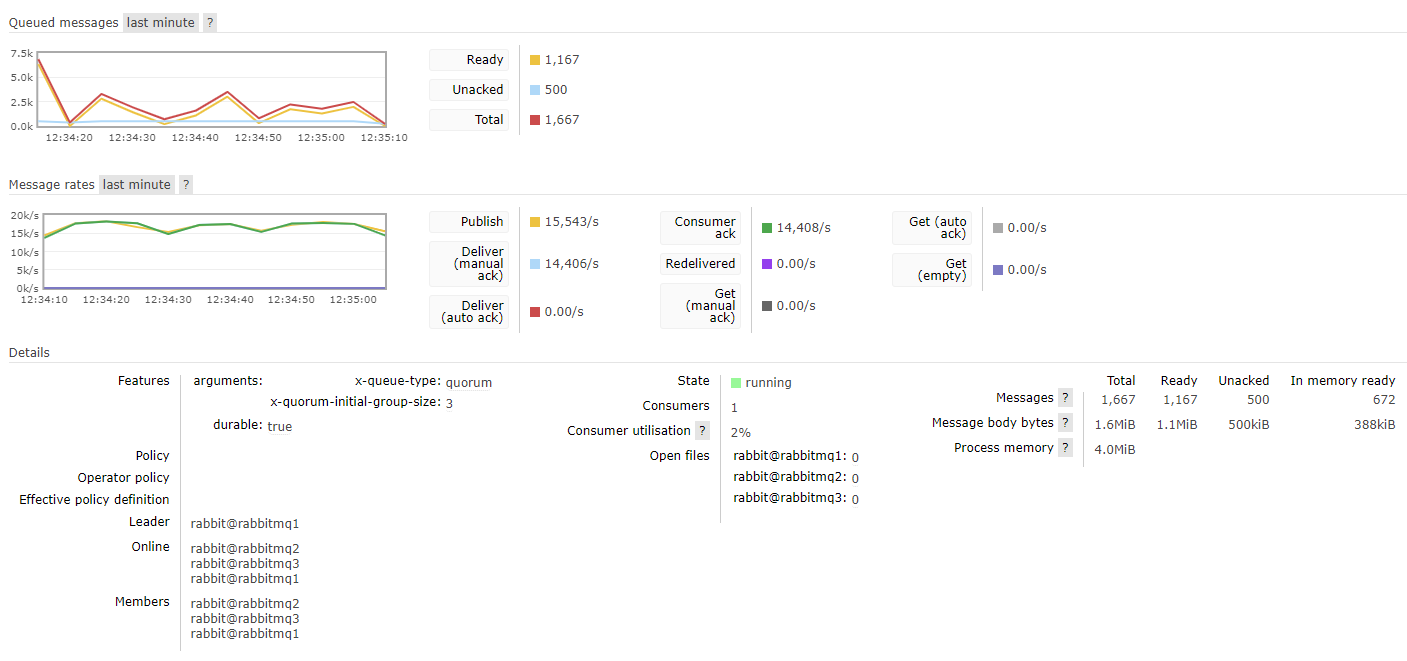This screenshot has width=1407, height=661.
Task: Toggle the Consumer ack rate series
Action: tap(700, 227)
